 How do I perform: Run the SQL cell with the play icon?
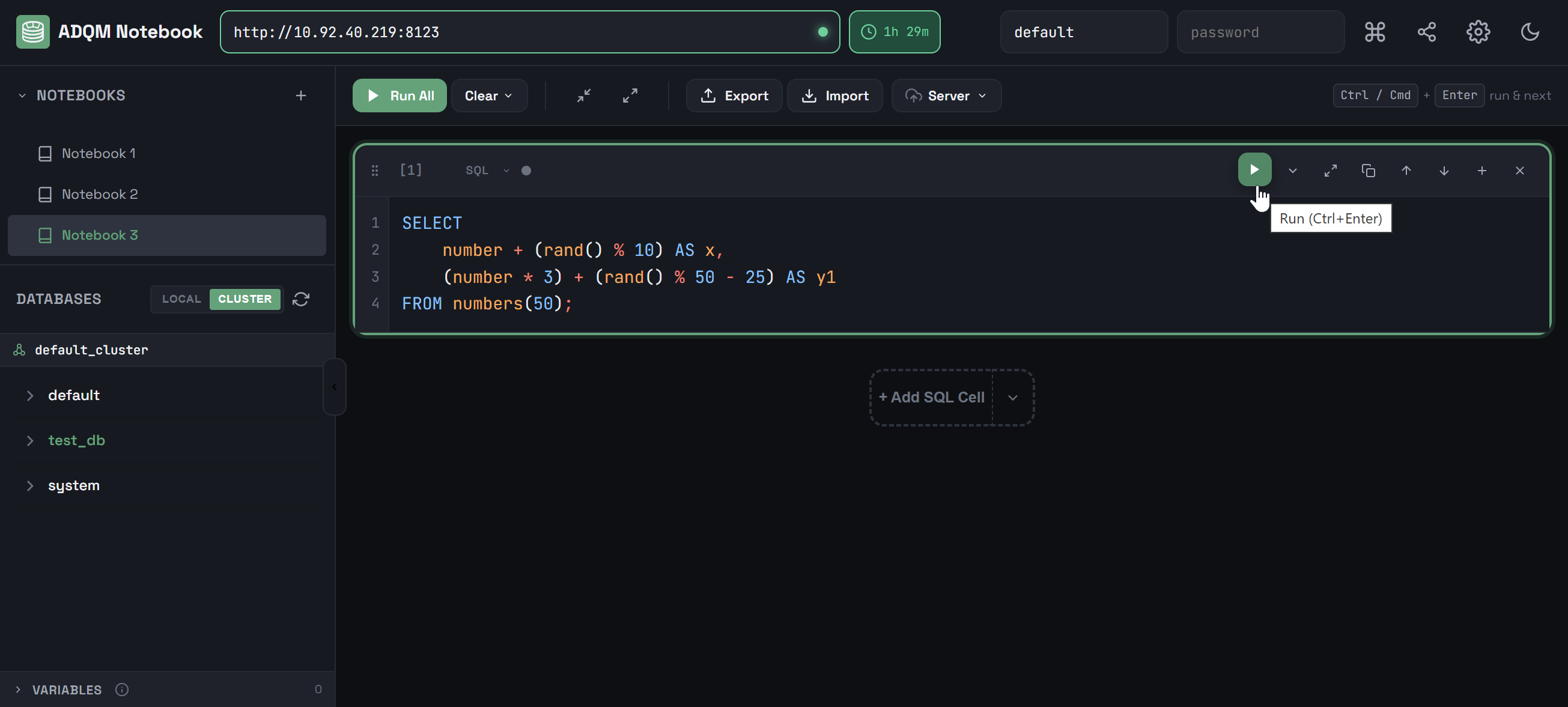point(1254,171)
